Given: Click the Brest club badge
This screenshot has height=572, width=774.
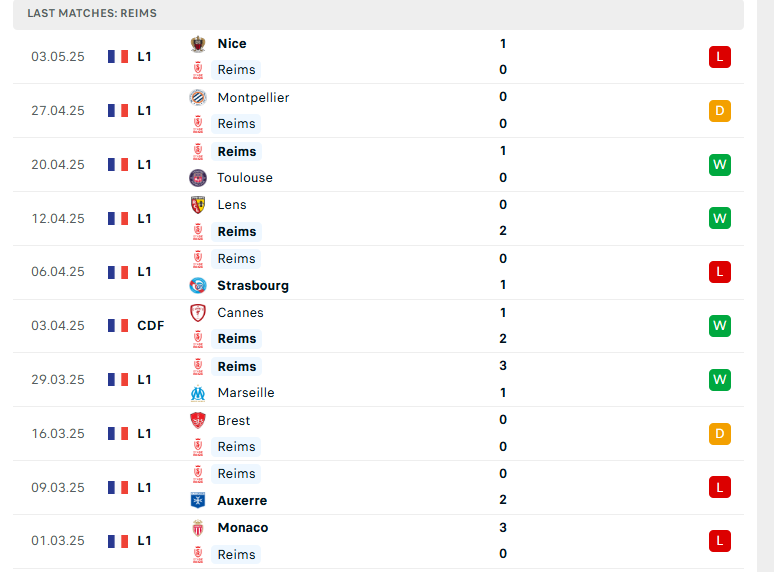Looking at the screenshot, I should coord(198,420).
